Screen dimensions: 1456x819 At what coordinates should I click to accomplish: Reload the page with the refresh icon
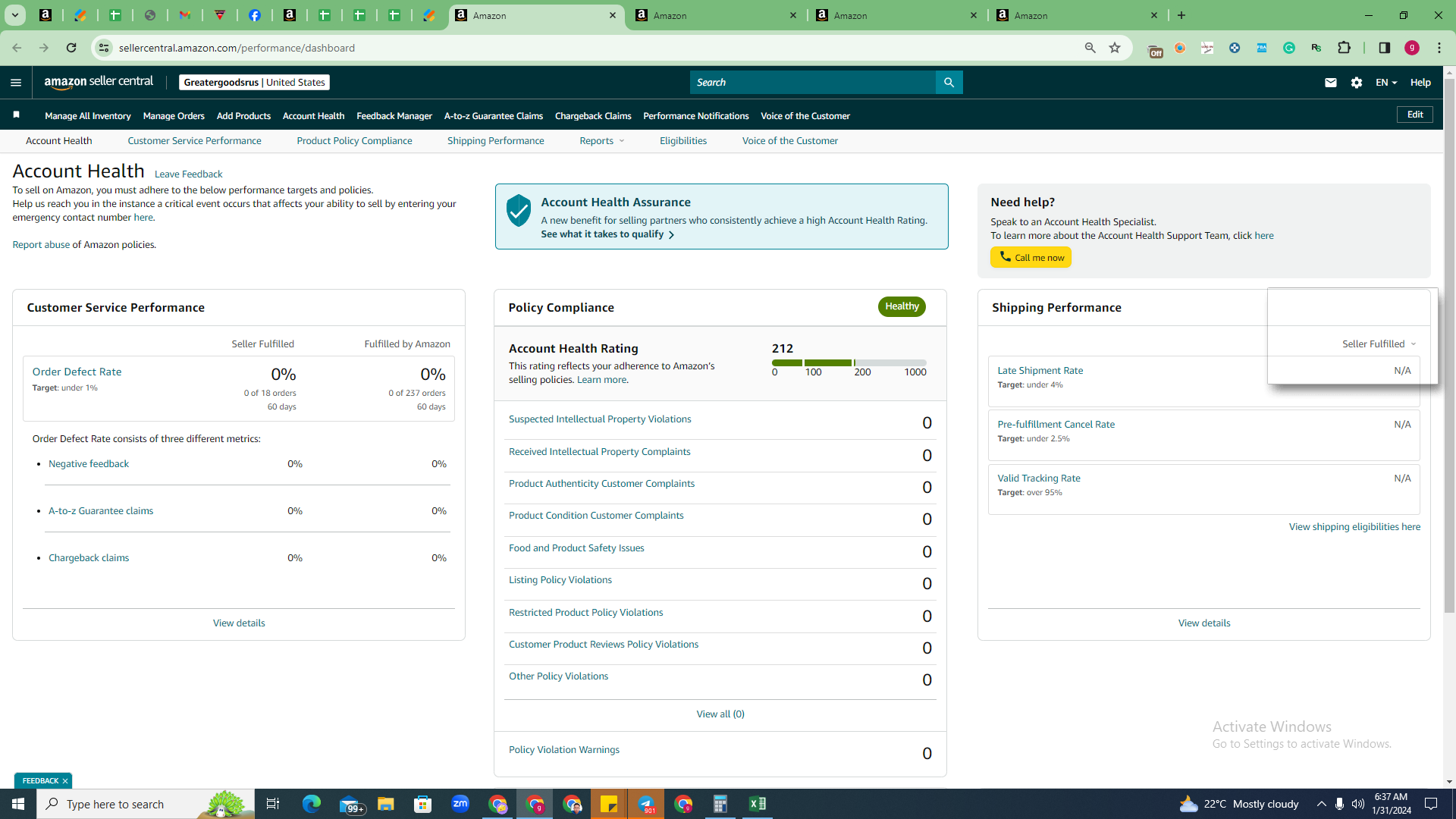pos(71,48)
